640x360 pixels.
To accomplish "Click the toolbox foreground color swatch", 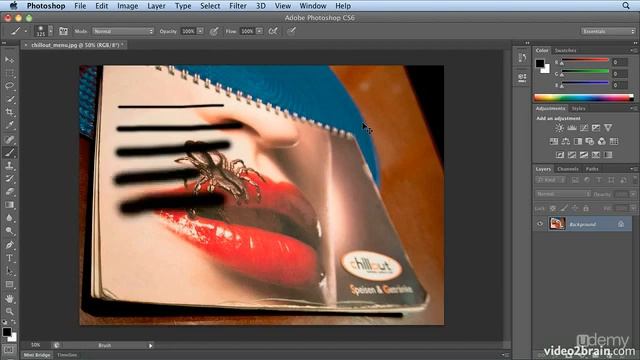I will coord(7,332).
